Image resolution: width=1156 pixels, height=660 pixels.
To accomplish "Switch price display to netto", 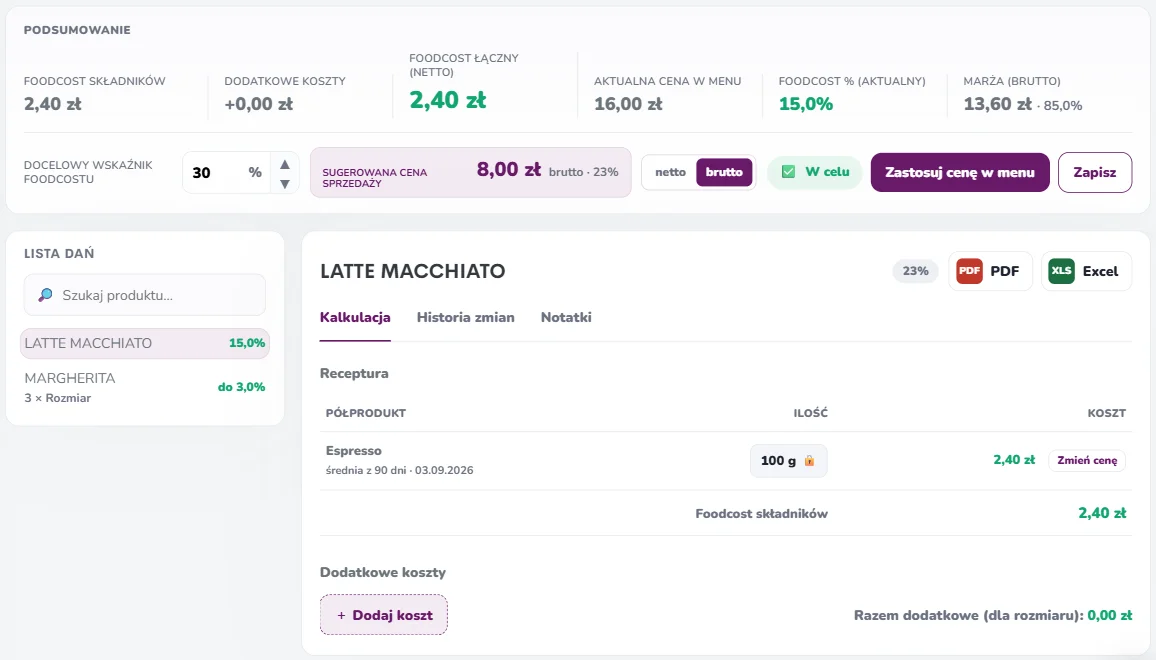I will [x=670, y=172].
